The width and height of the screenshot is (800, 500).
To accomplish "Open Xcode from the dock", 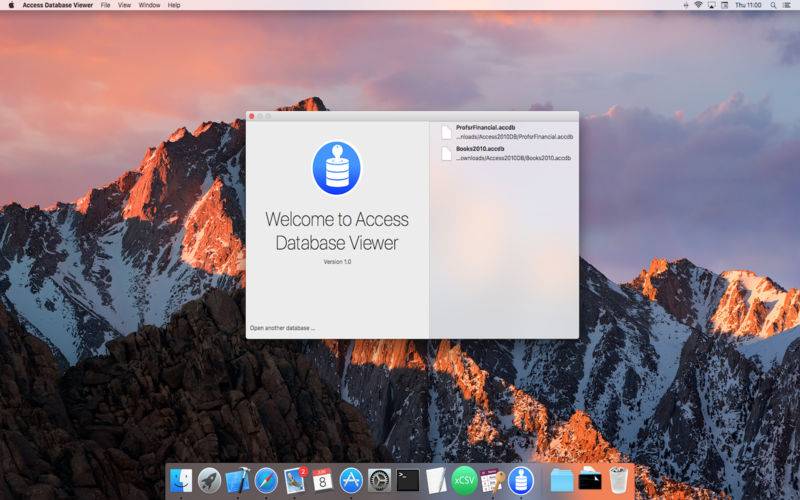I will pyautogui.click(x=237, y=480).
